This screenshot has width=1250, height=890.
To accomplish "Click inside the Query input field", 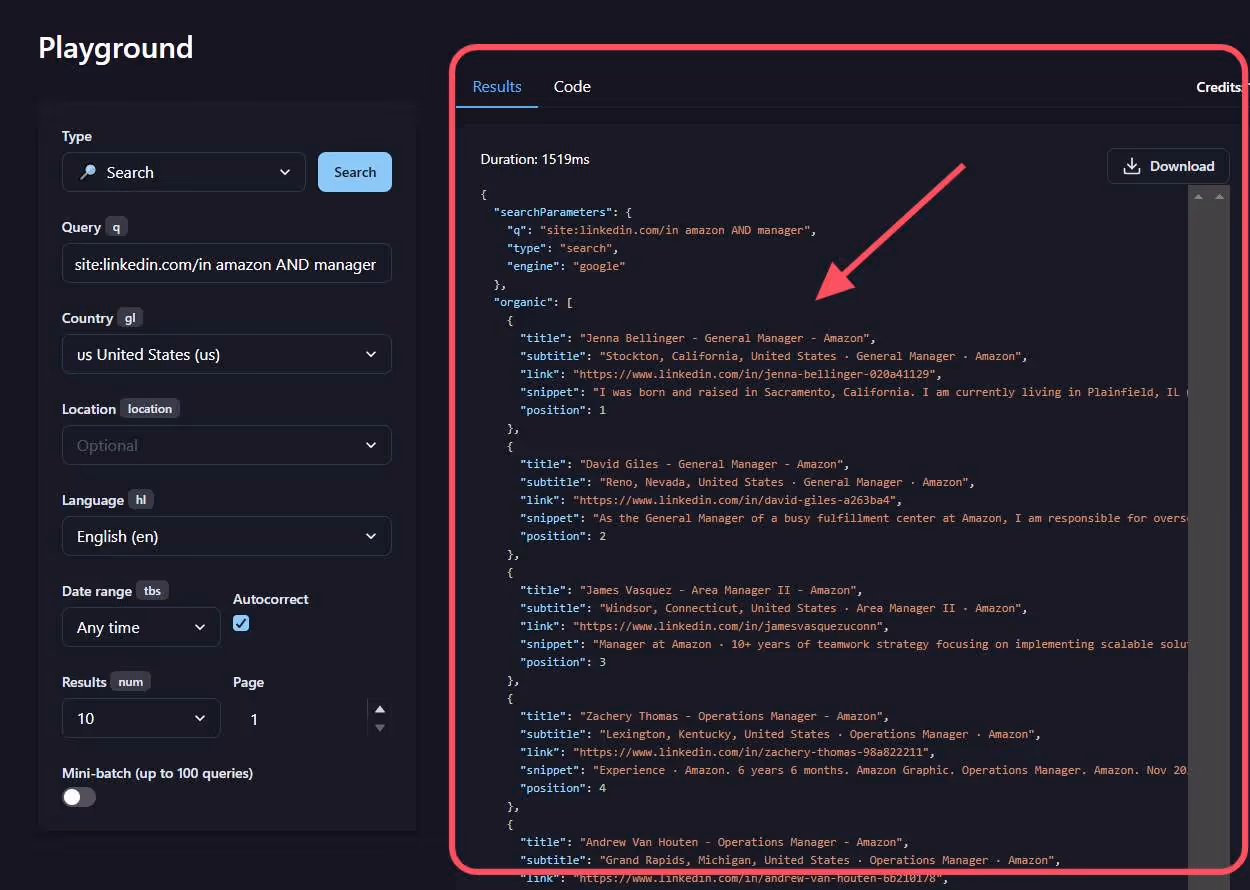I will [x=226, y=263].
